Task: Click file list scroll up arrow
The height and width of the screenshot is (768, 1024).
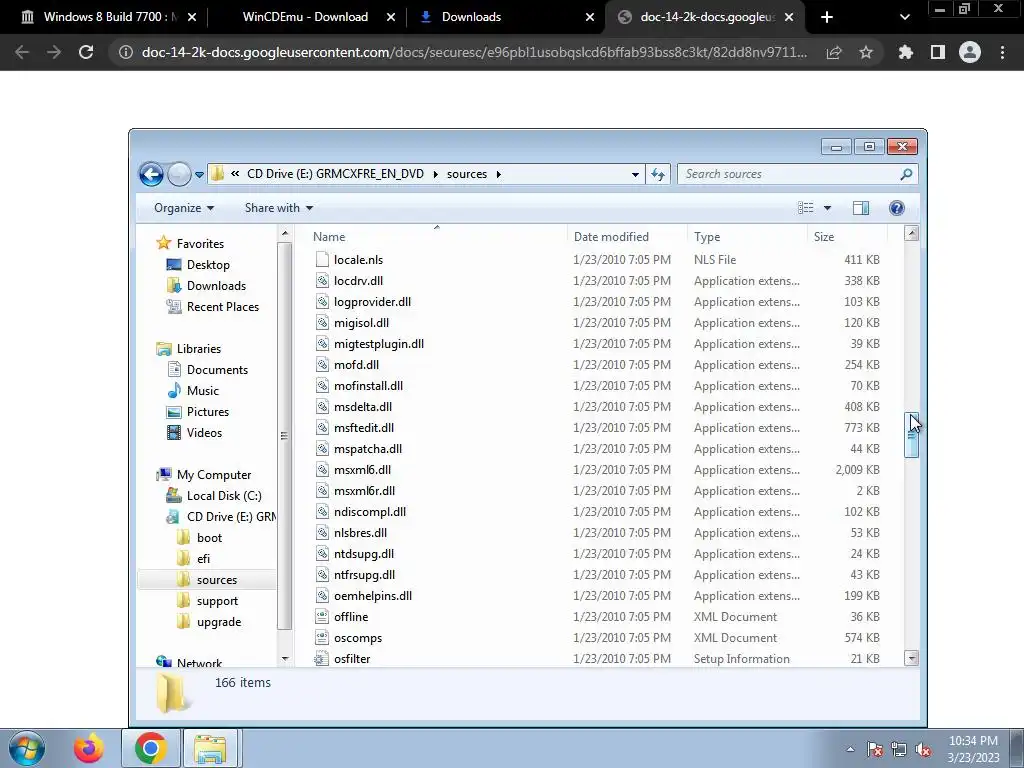Action: pyautogui.click(x=912, y=233)
